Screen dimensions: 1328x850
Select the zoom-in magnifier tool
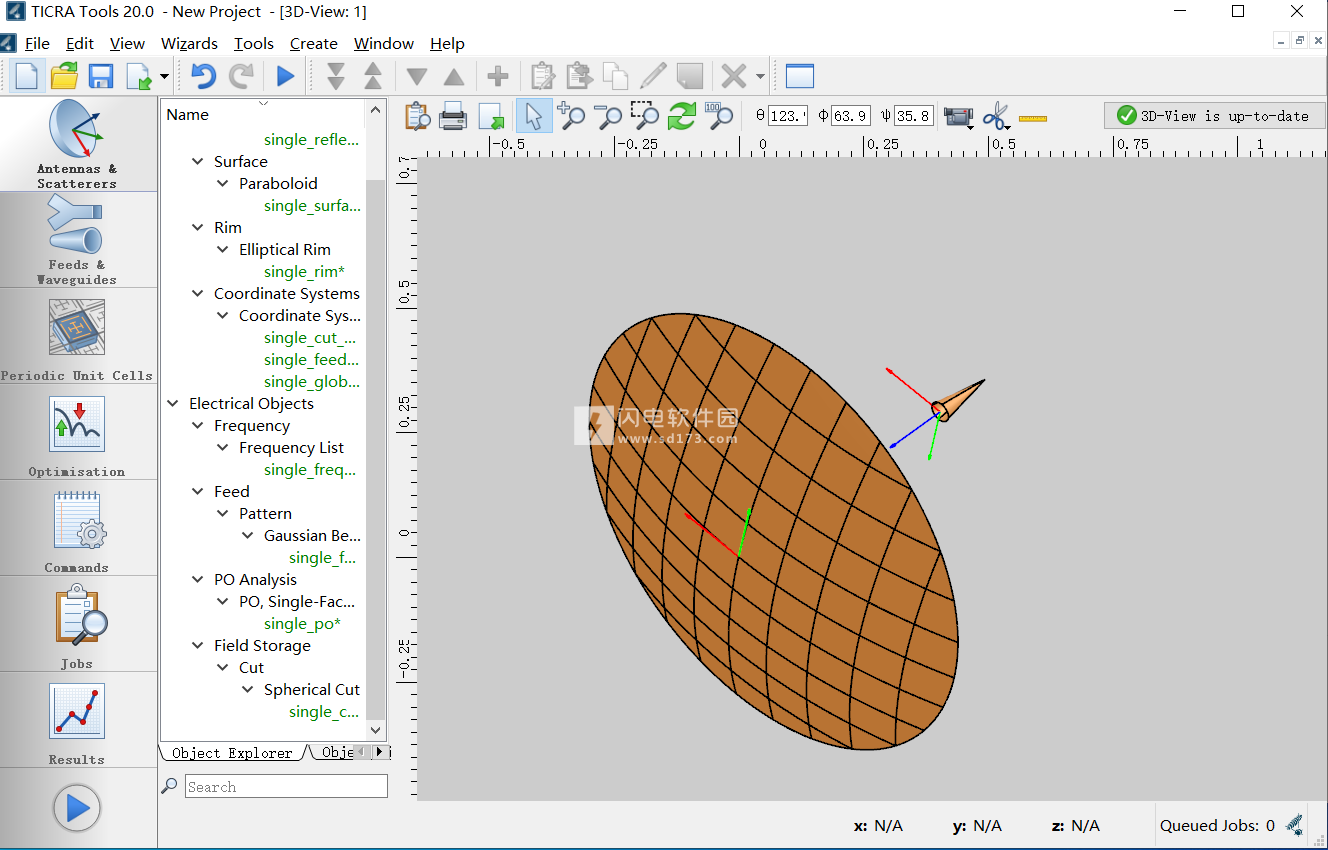click(x=571, y=116)
